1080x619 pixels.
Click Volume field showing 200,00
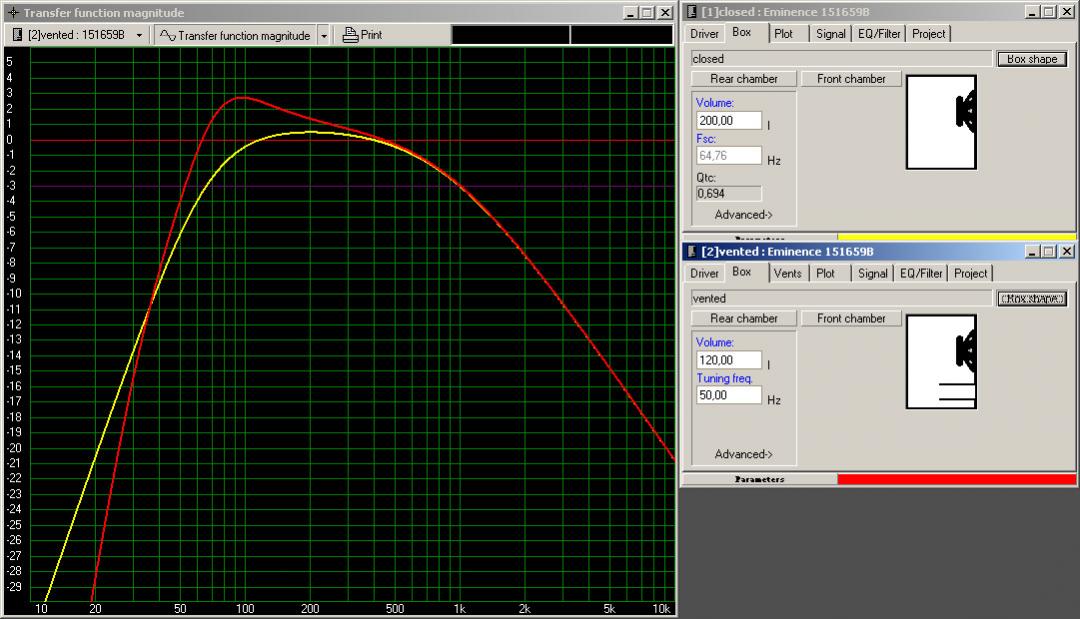(729, 120)
